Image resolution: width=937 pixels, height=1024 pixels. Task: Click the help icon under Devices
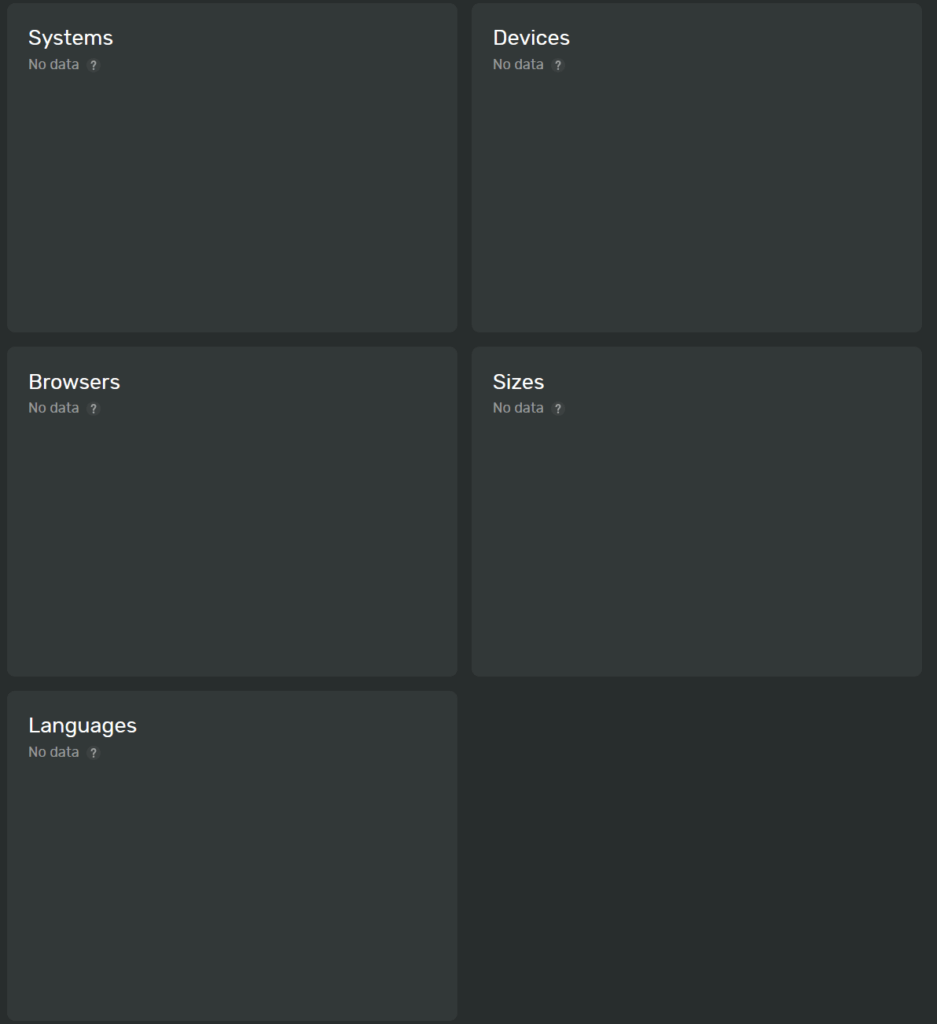558,65
